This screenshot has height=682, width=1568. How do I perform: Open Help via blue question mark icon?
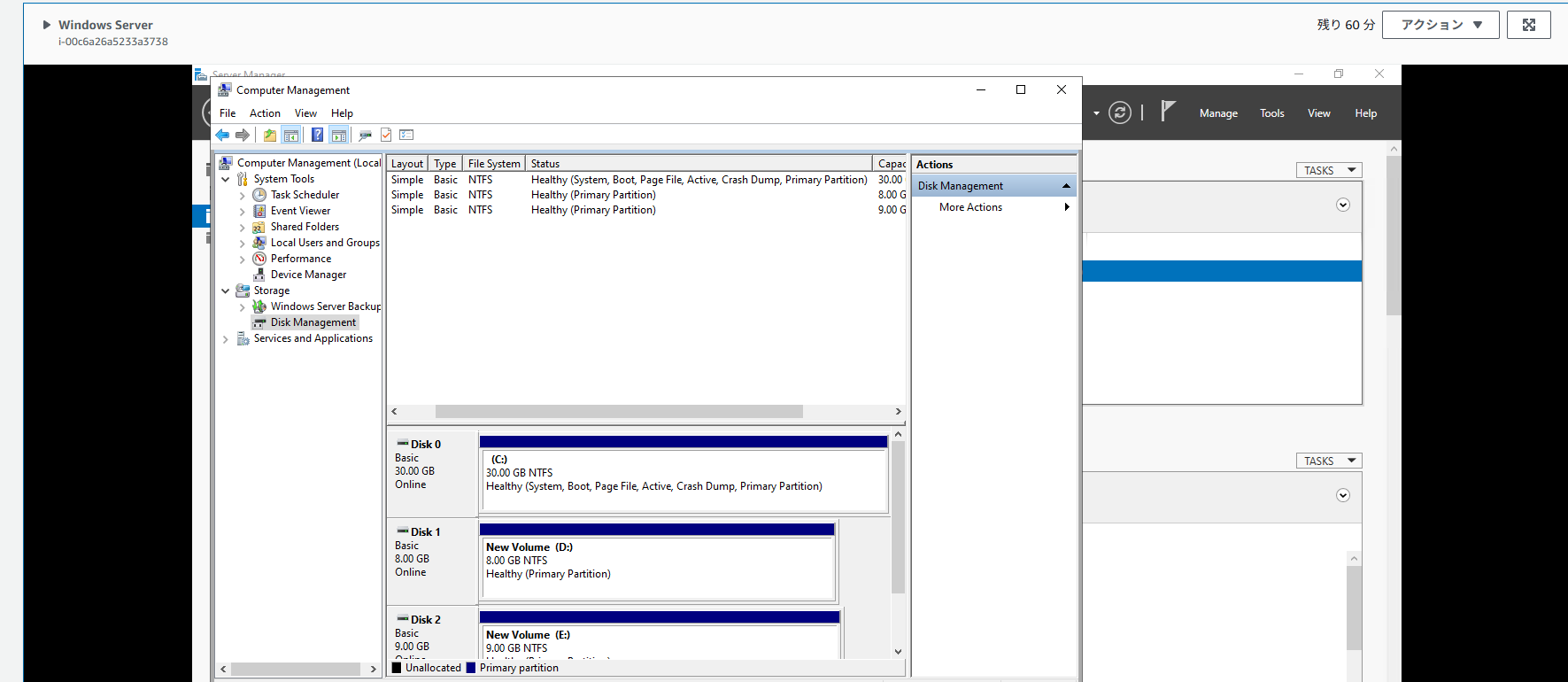coord(317,135)
